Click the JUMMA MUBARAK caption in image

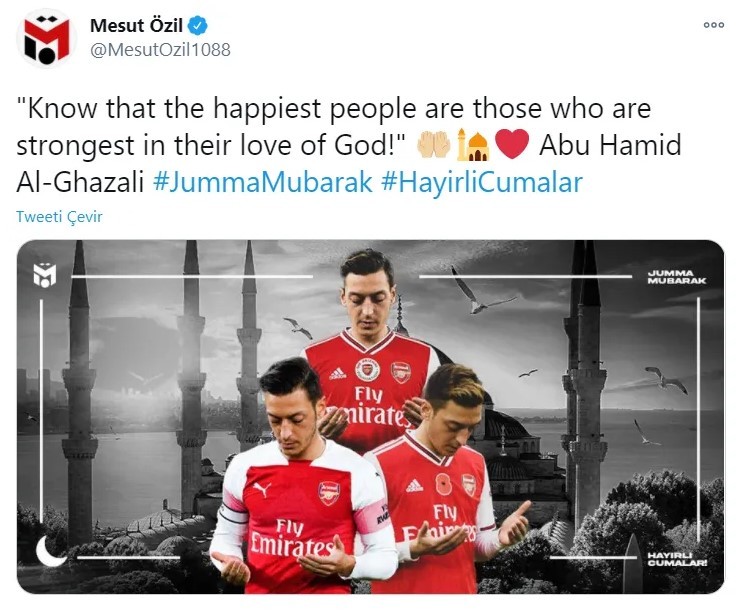click(x=676, y=277)
